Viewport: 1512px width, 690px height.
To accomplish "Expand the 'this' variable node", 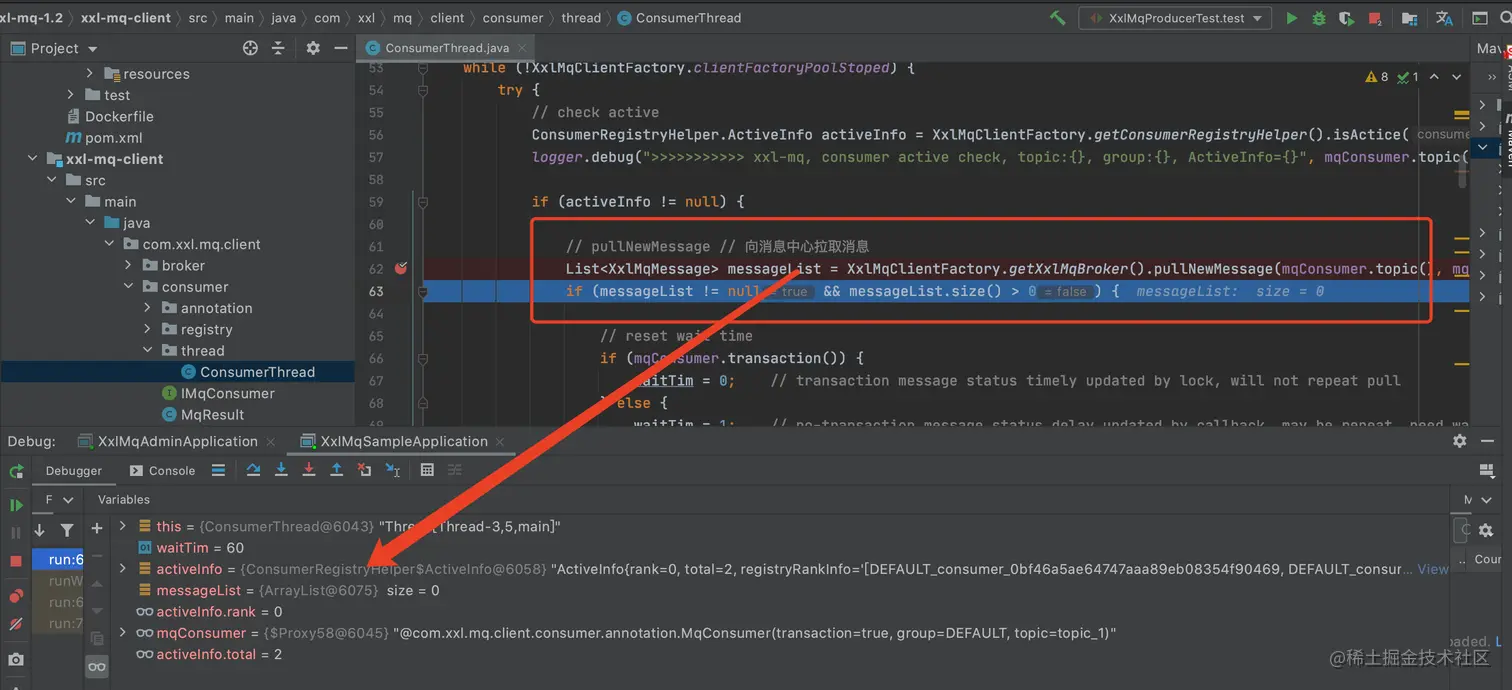I will [123, 526].
